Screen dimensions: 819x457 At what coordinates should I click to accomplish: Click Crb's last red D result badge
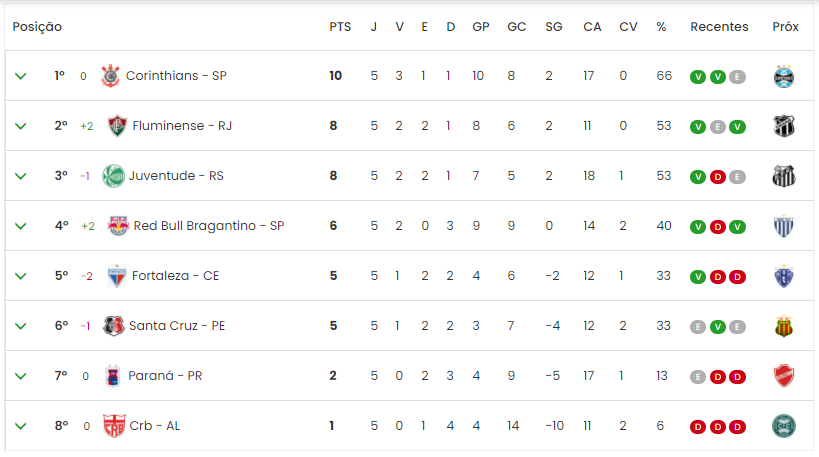[737, 427]
